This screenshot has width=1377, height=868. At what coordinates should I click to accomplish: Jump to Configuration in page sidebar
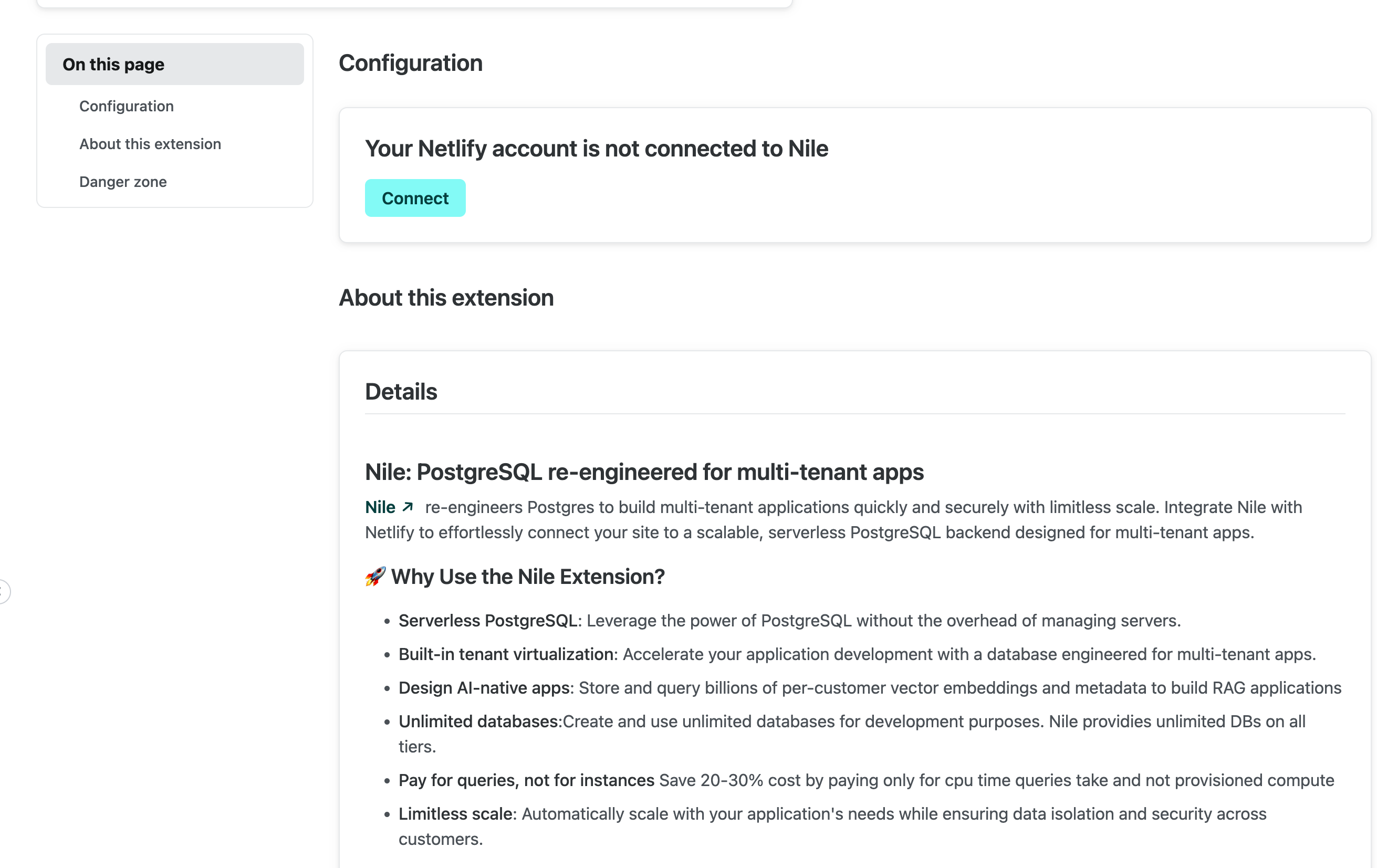pyautogui.click(x=127, y=107)
